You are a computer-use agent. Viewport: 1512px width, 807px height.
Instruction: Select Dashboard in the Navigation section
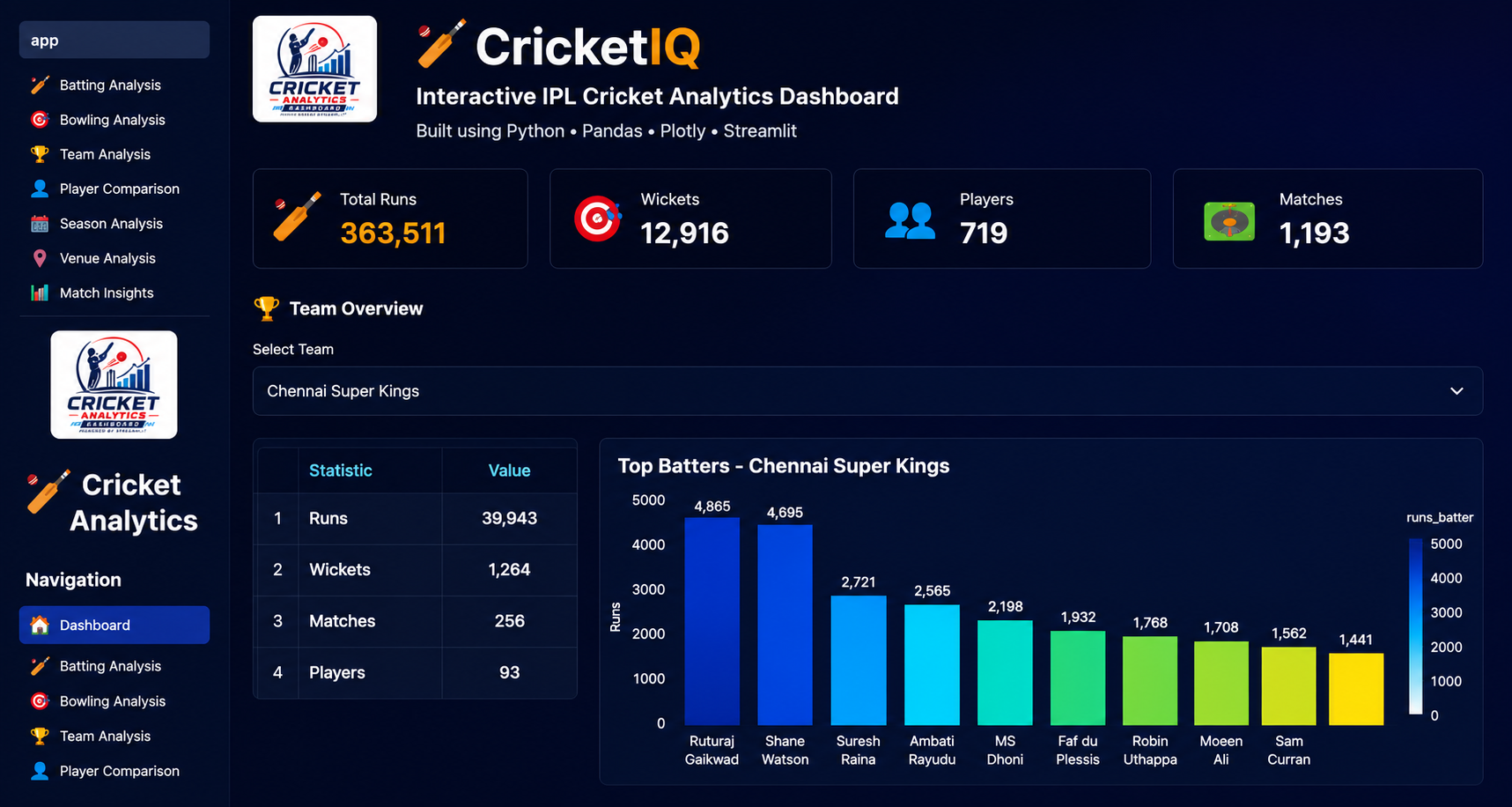click(x=114, y=625)
